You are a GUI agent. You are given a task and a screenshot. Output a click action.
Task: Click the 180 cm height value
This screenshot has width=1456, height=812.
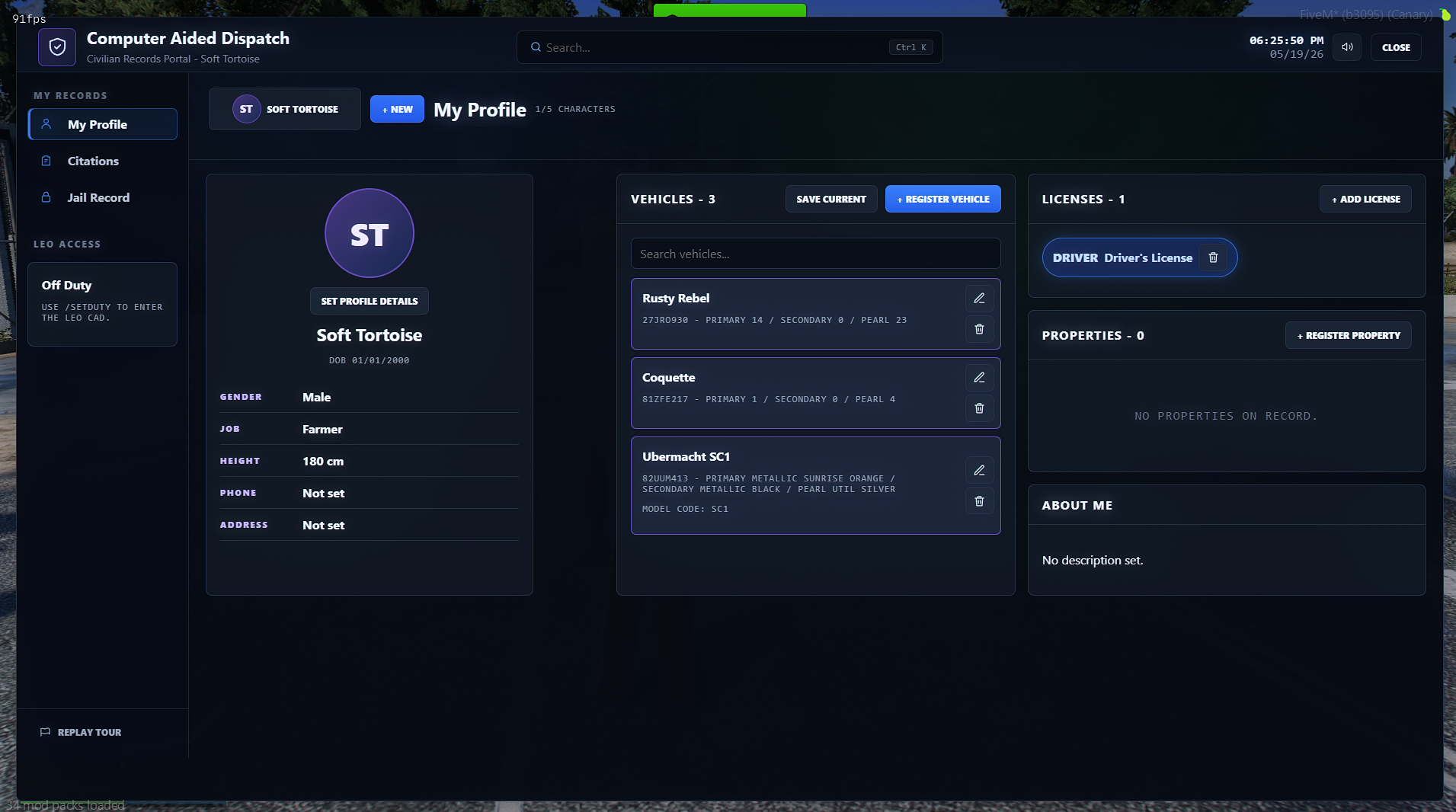(x=323, y=461)
